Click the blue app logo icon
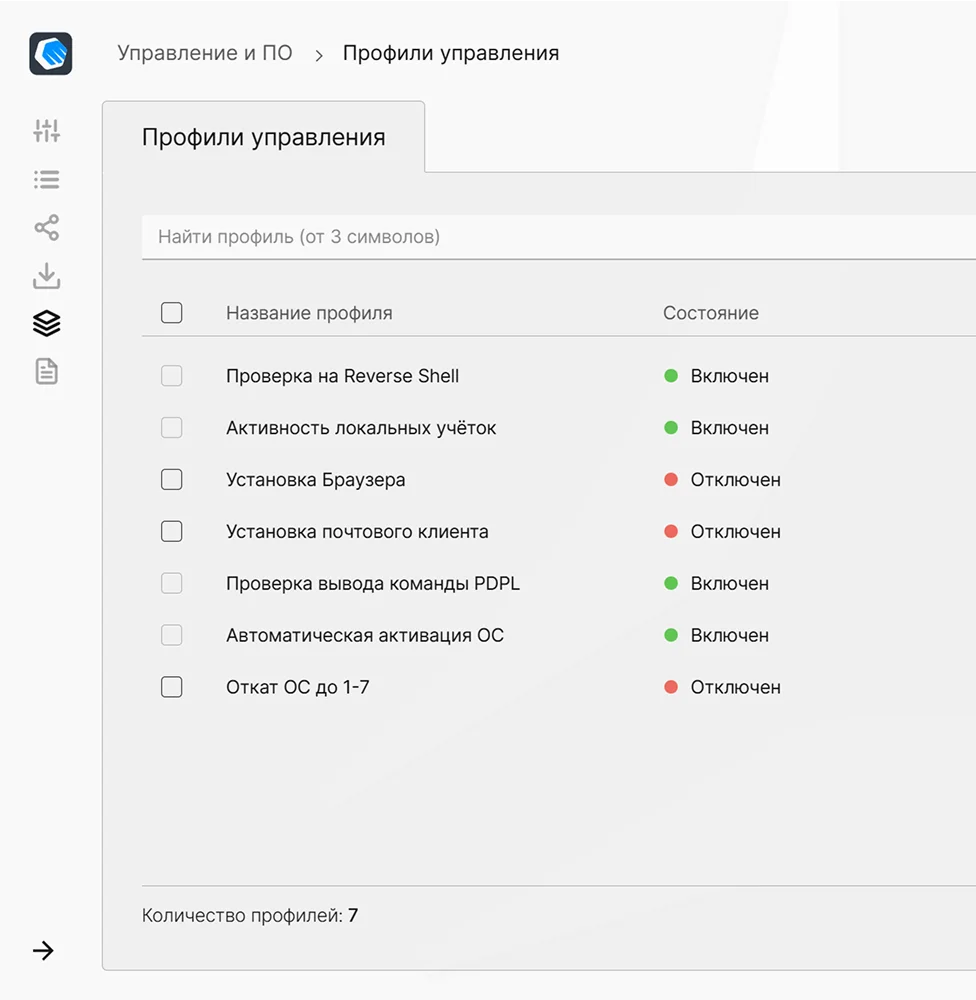 (50, 54)
